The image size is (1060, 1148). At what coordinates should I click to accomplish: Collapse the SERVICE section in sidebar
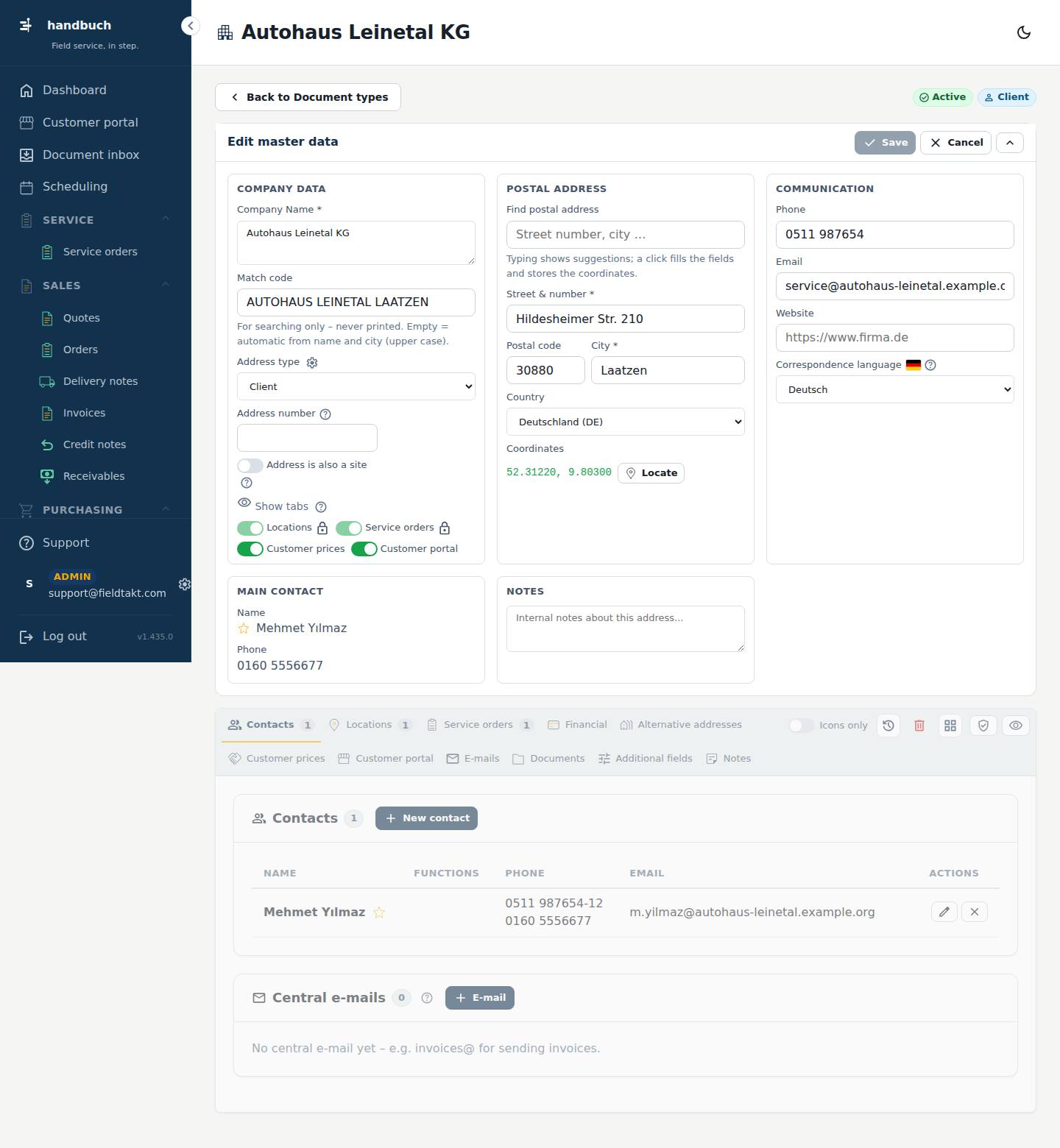point(166,219)
